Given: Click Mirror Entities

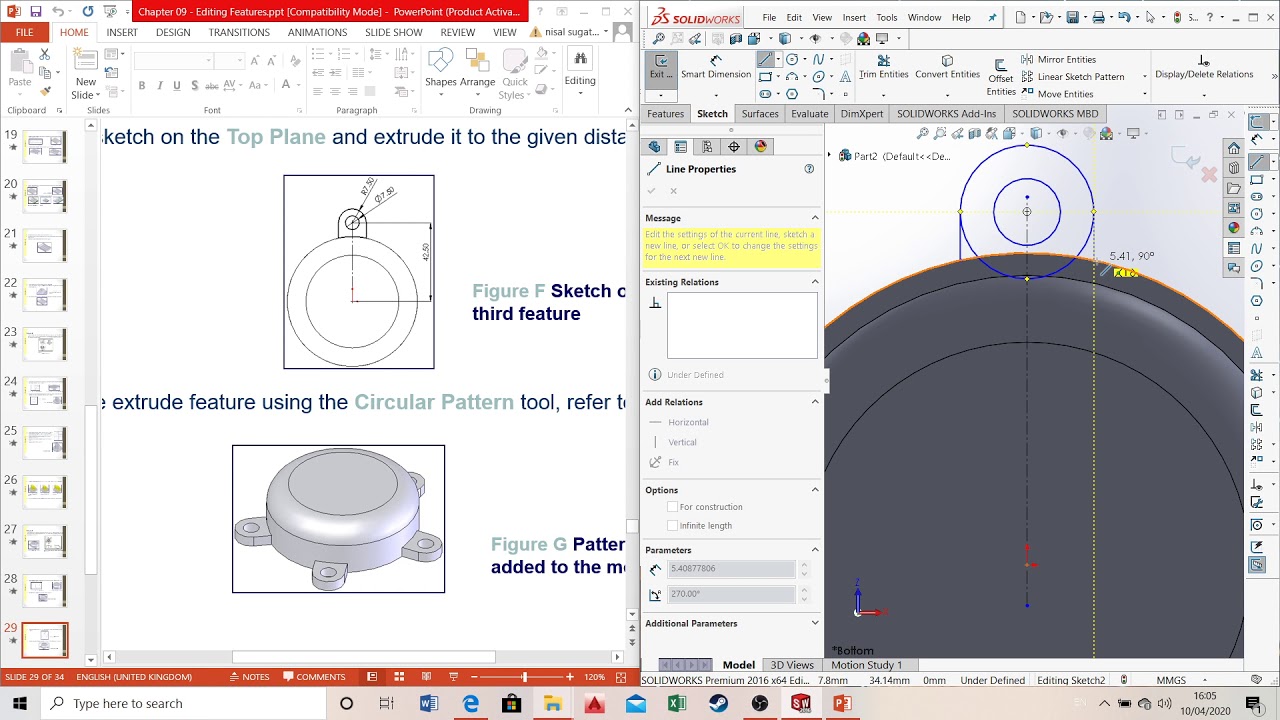Looking at the screenshot, I should point(1058,60).
